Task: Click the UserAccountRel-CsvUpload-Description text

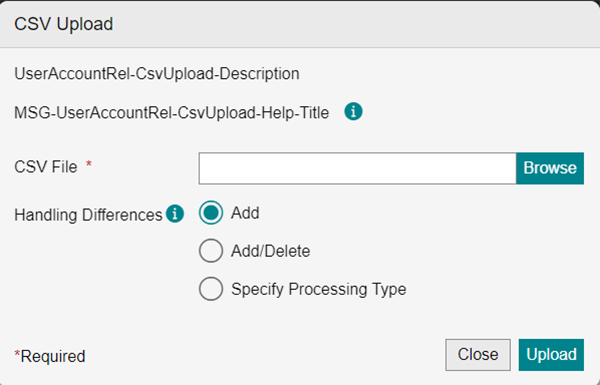Action: tap(157, 74)
